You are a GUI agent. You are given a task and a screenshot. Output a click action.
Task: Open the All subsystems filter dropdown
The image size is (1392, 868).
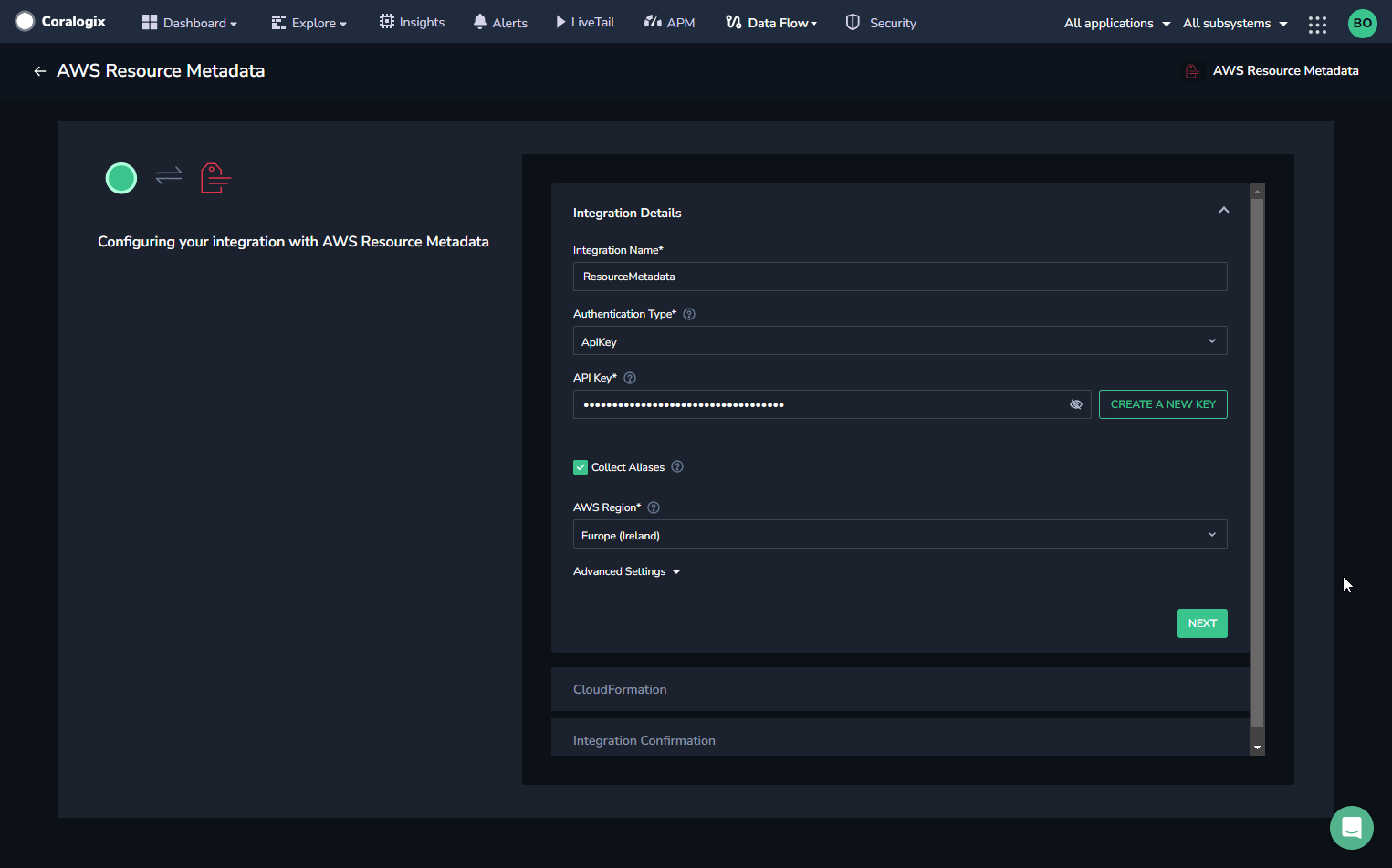1235,23
